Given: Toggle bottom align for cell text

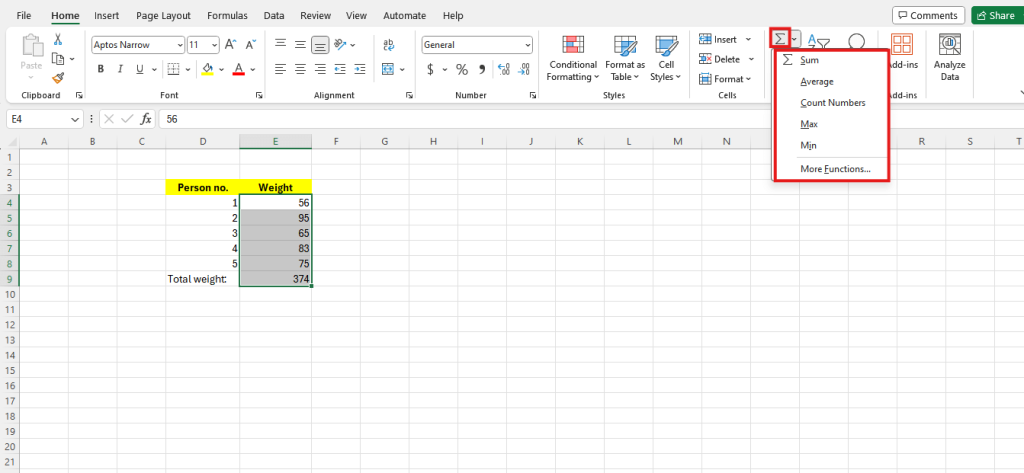Looking at the screenshot, I should tap(319, 44).
